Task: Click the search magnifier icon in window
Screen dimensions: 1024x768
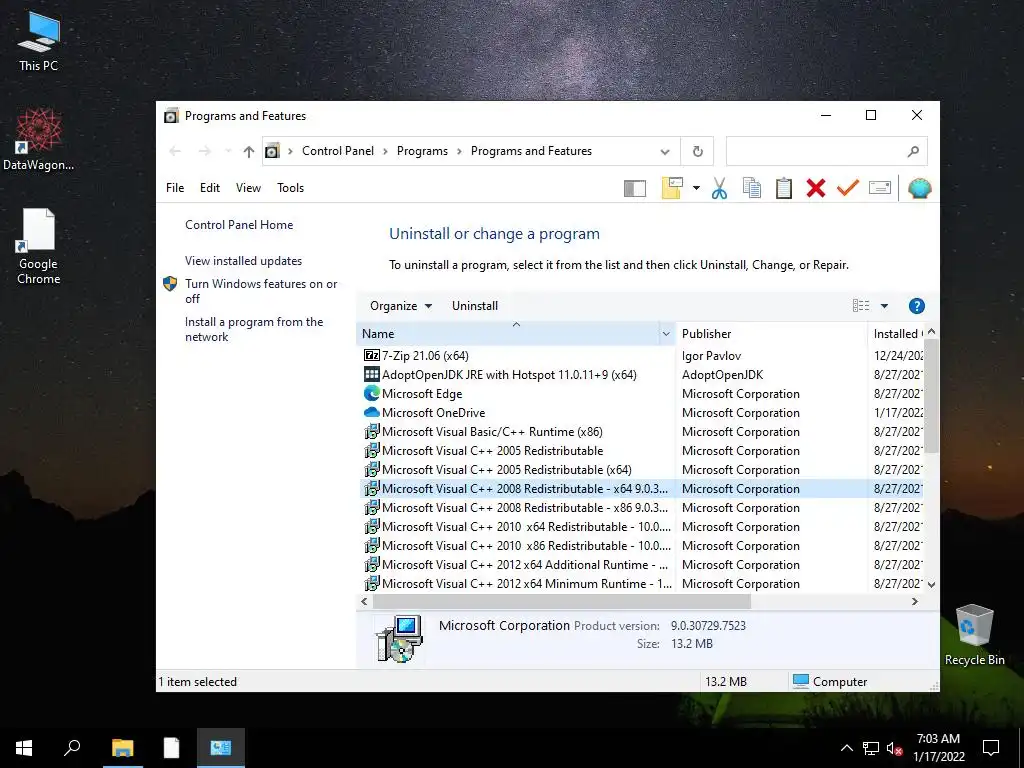Action: pos(913,152)
